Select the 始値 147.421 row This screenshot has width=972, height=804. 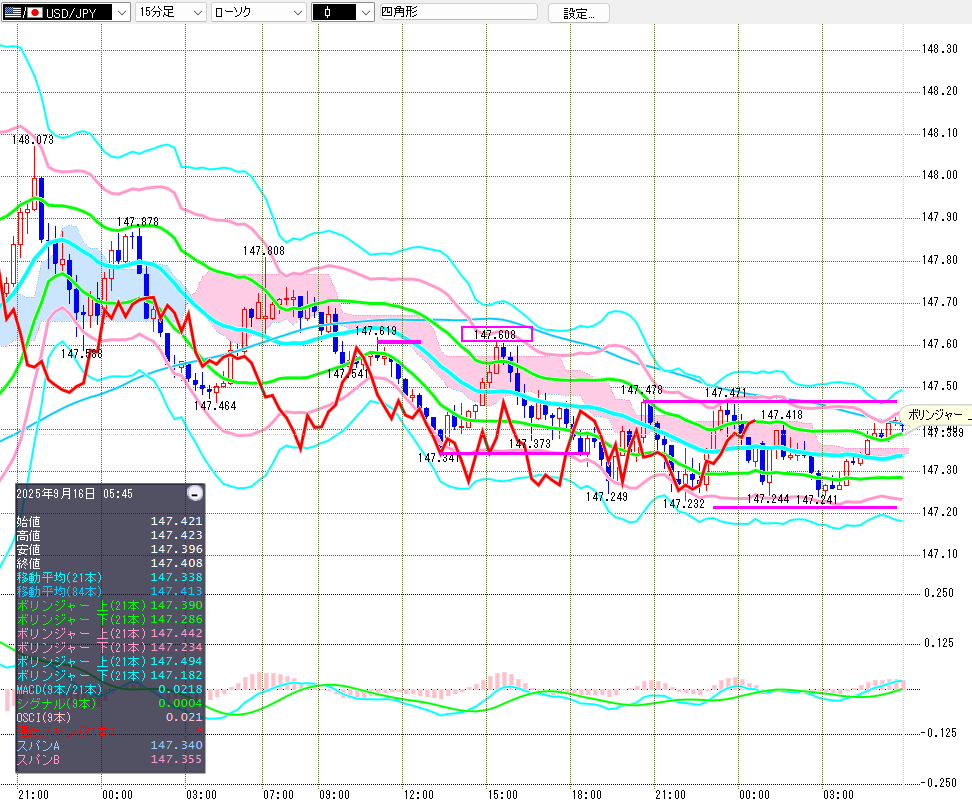pos(110,521)
